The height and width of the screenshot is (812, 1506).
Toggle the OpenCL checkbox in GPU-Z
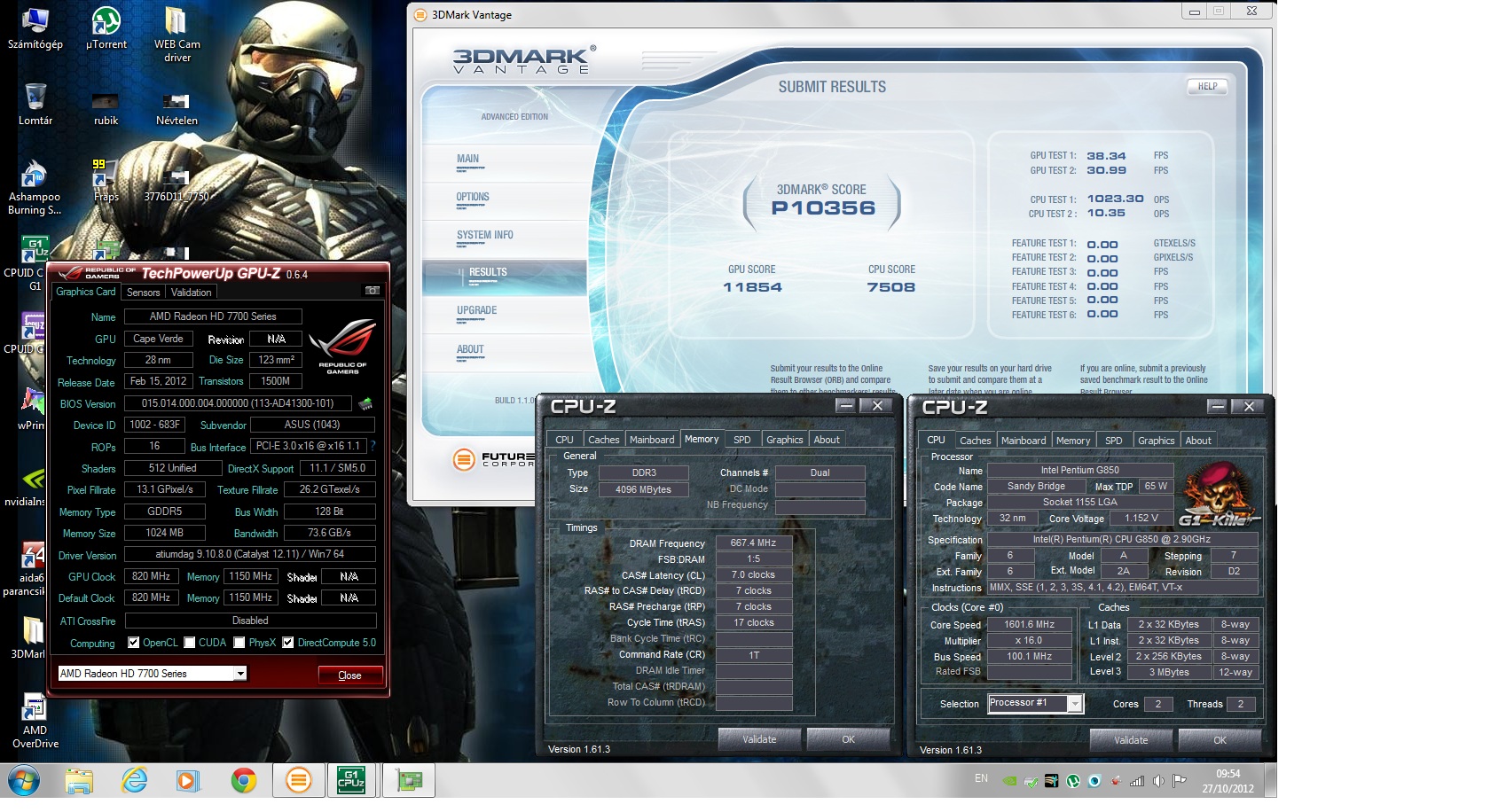[x=133, y=643]
